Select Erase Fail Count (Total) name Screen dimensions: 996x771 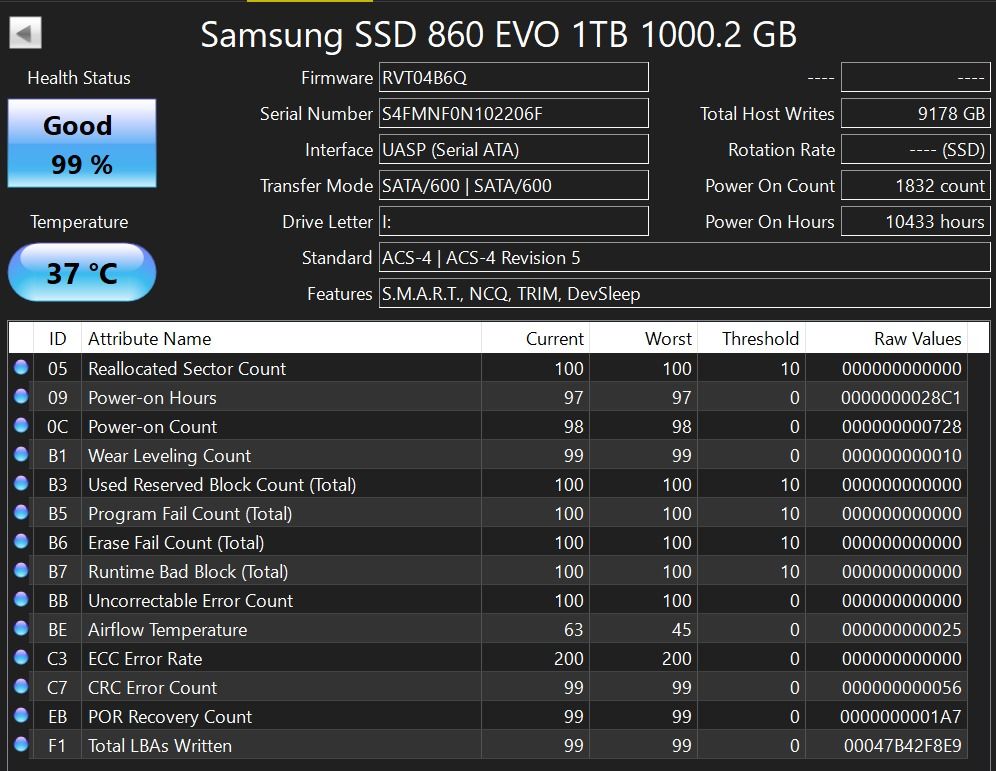click(x=176, y=542)
